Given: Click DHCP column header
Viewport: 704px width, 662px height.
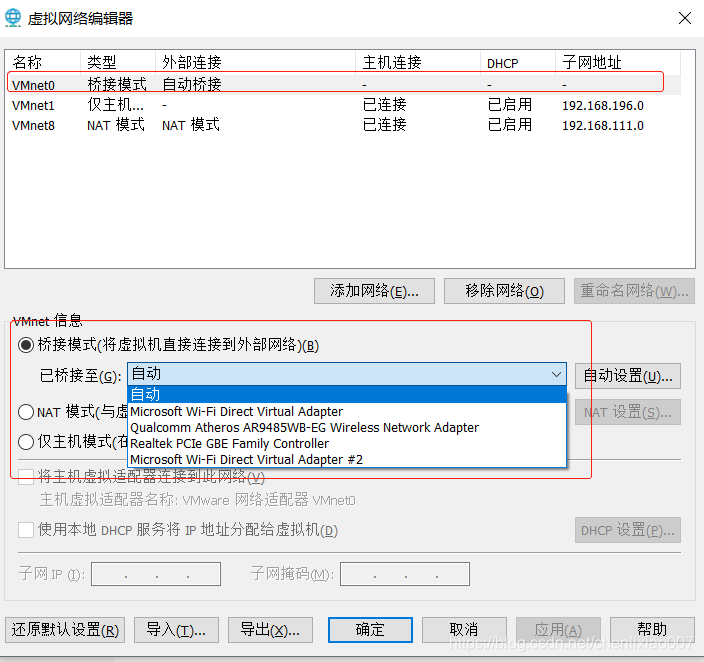Looking at the screenshot, I should (518, 62).
